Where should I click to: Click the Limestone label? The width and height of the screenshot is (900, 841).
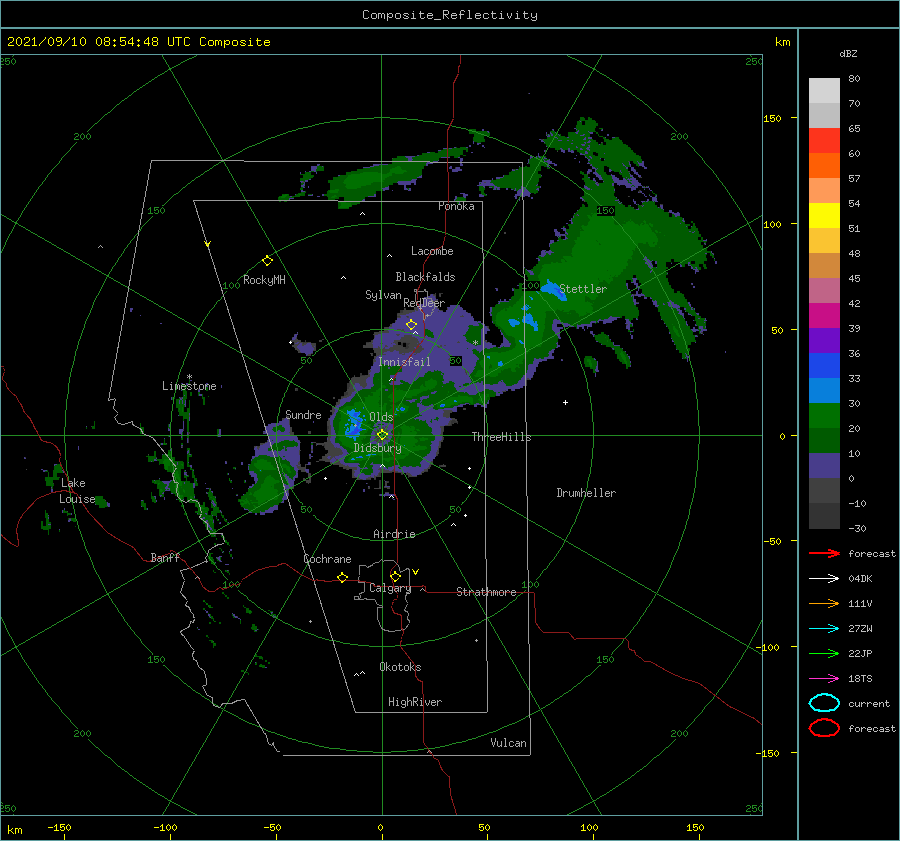(x=189, y=386)
